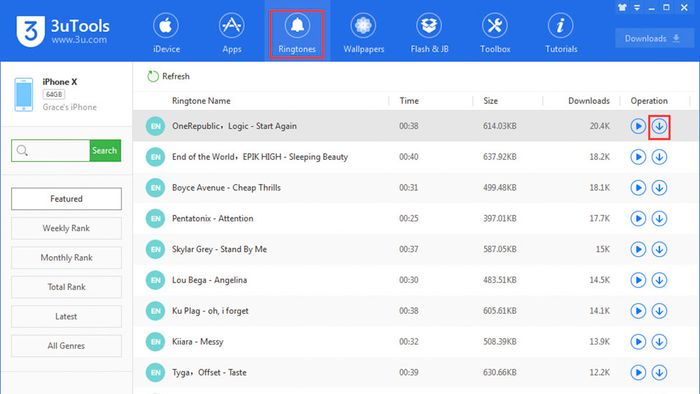Download Ku Plag oh, i forget

click(659, 311)
